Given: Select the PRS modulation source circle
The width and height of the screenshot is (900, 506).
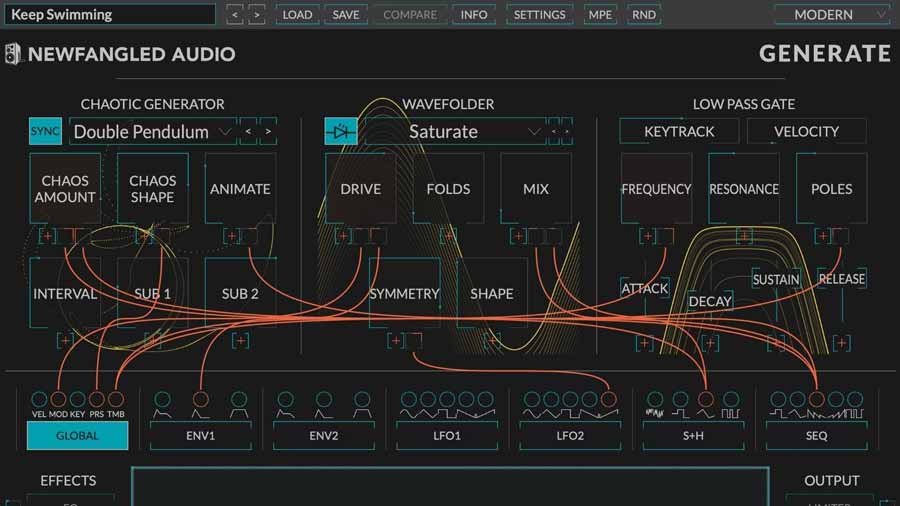Looking at the screenshot, I should click(96, 399).
